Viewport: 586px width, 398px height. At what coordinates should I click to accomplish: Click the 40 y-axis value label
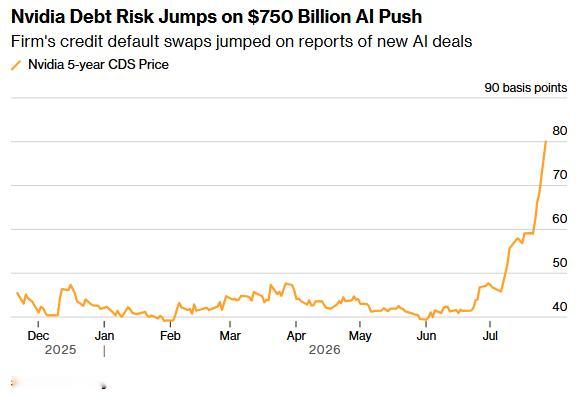coord(559,307)
